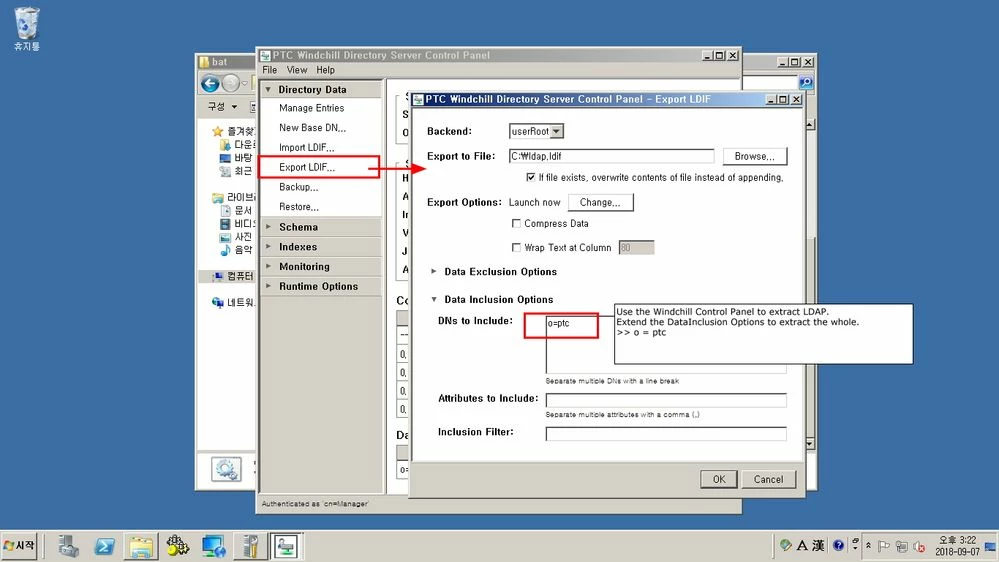Select Import LDIF... in the sidebar

[306, 148]
